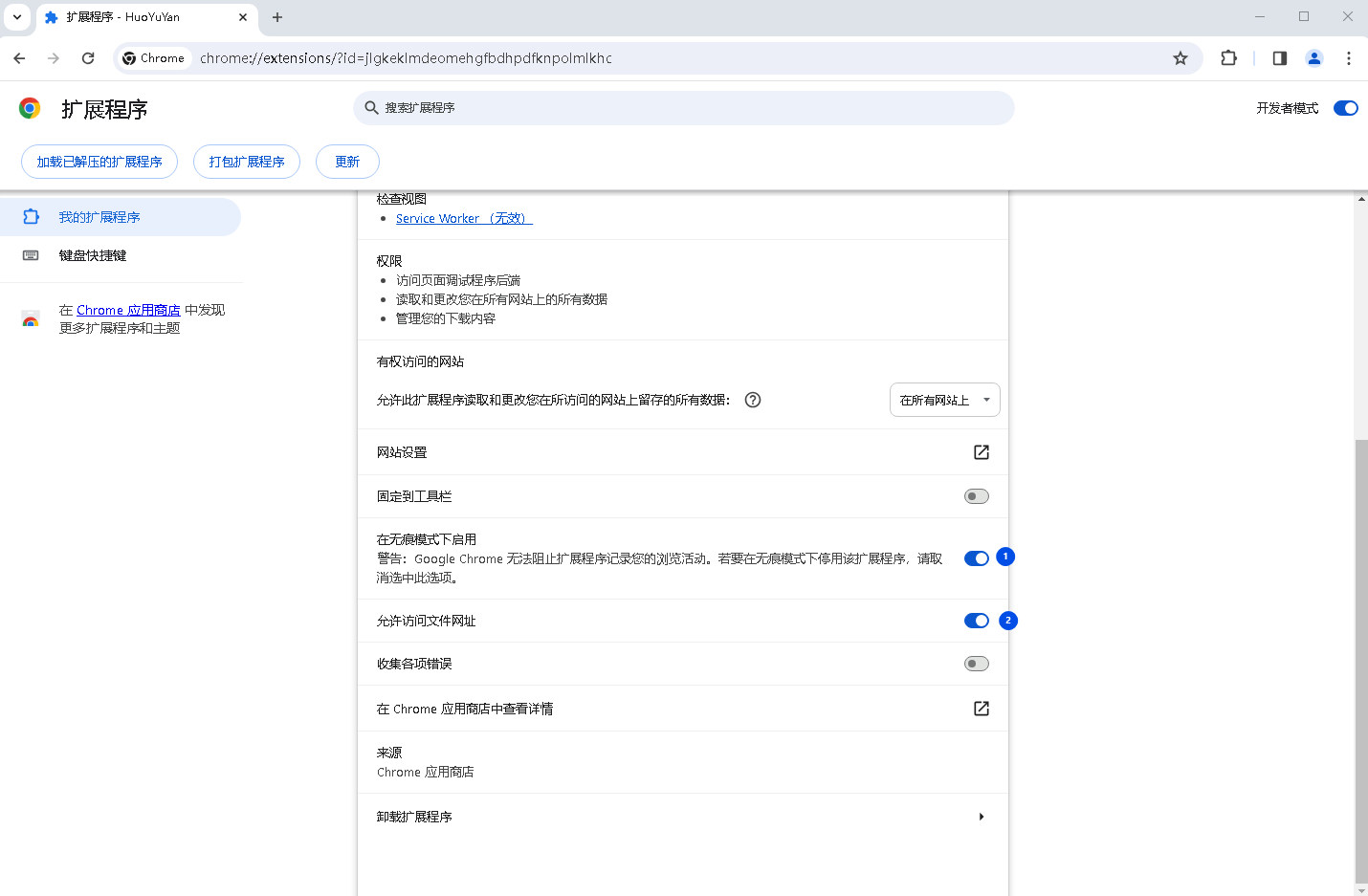Click the Chrome logo beside 扩展程序 title

[x=30, y=108]
